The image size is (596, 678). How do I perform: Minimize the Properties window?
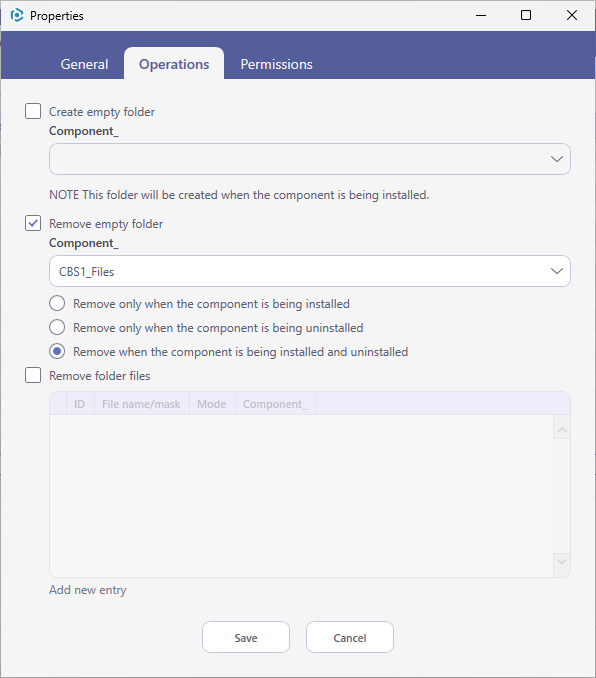point(481,16)
